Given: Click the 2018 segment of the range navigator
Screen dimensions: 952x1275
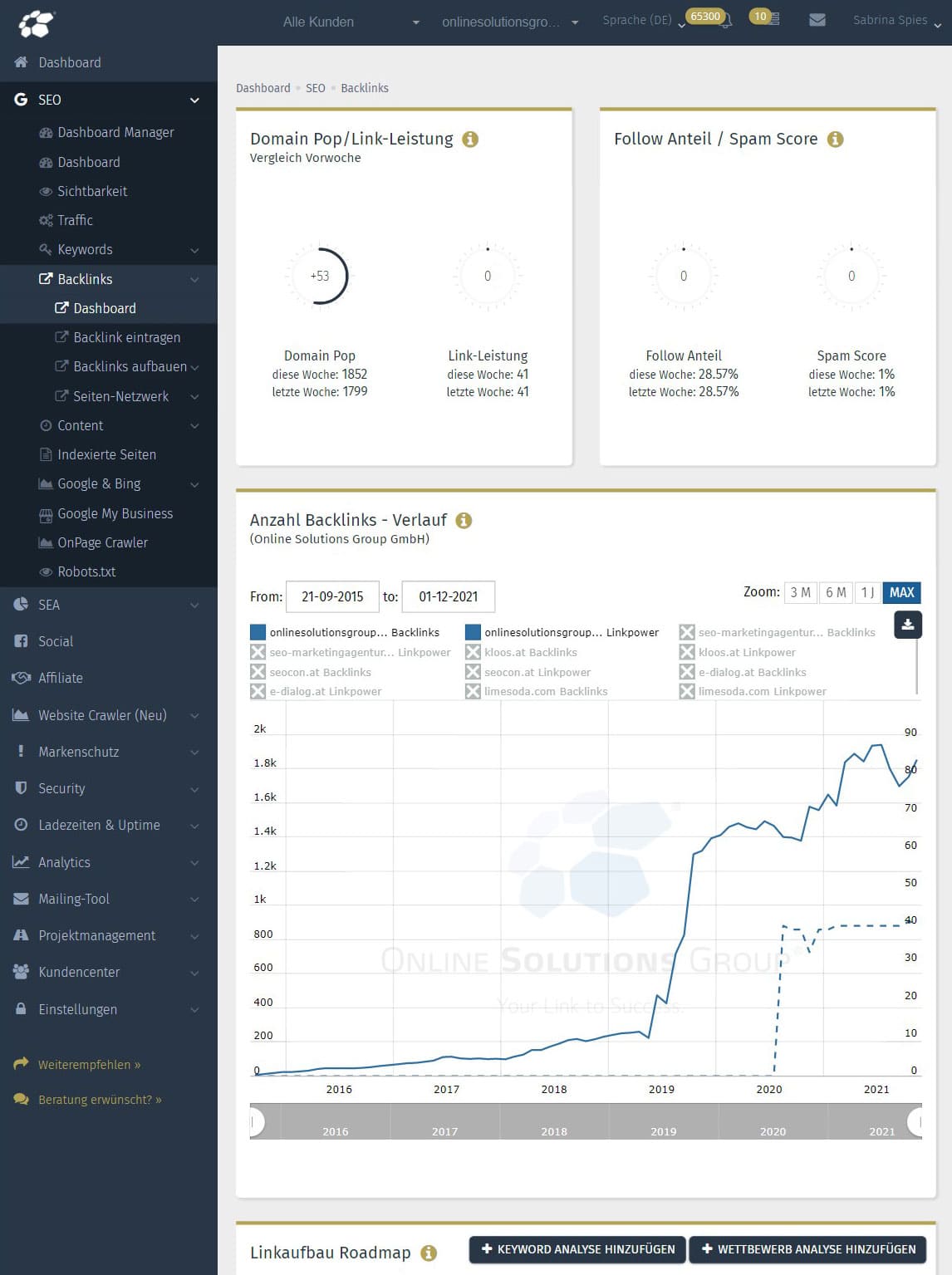Looking at the screenshot, I should tap(554, 1122).
